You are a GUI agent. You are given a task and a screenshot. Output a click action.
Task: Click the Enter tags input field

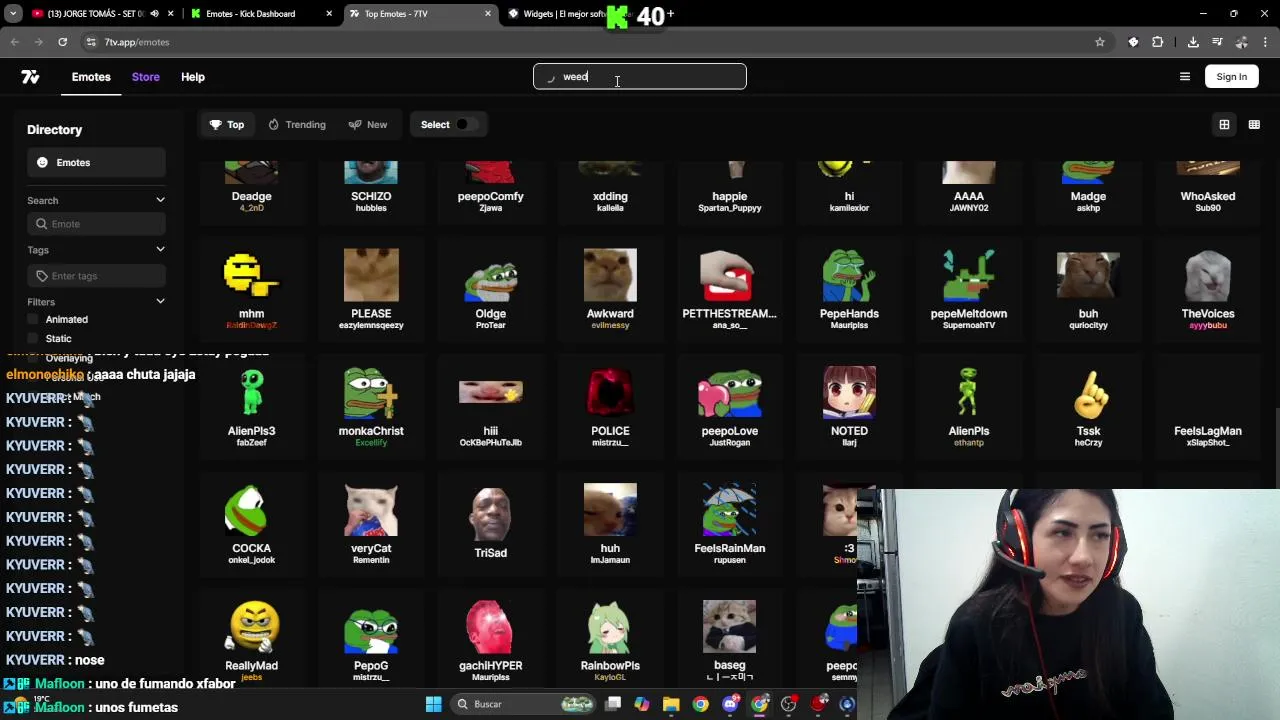coord(96,276)
